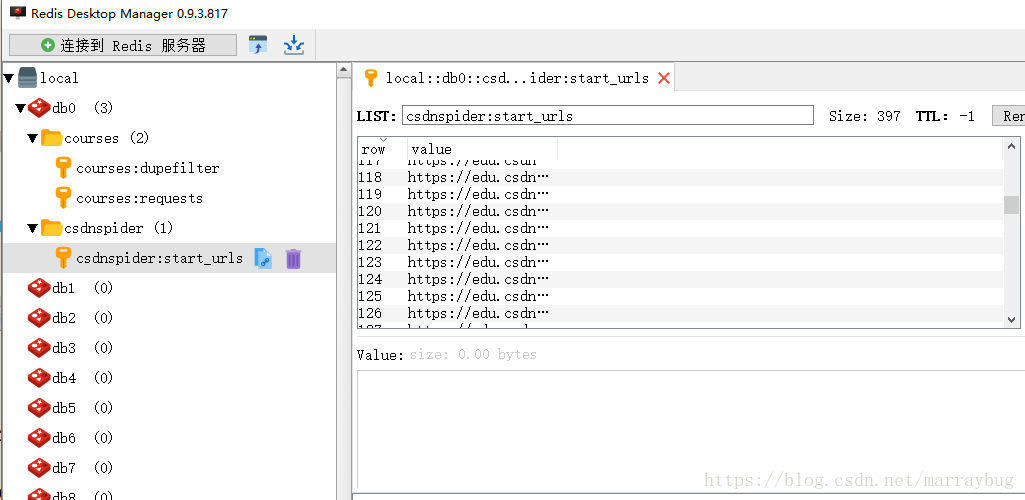Click the db0 red database icon
The height and width of the screenshot is (500, 1025).
pyautogui.click(x=39, y=108)
